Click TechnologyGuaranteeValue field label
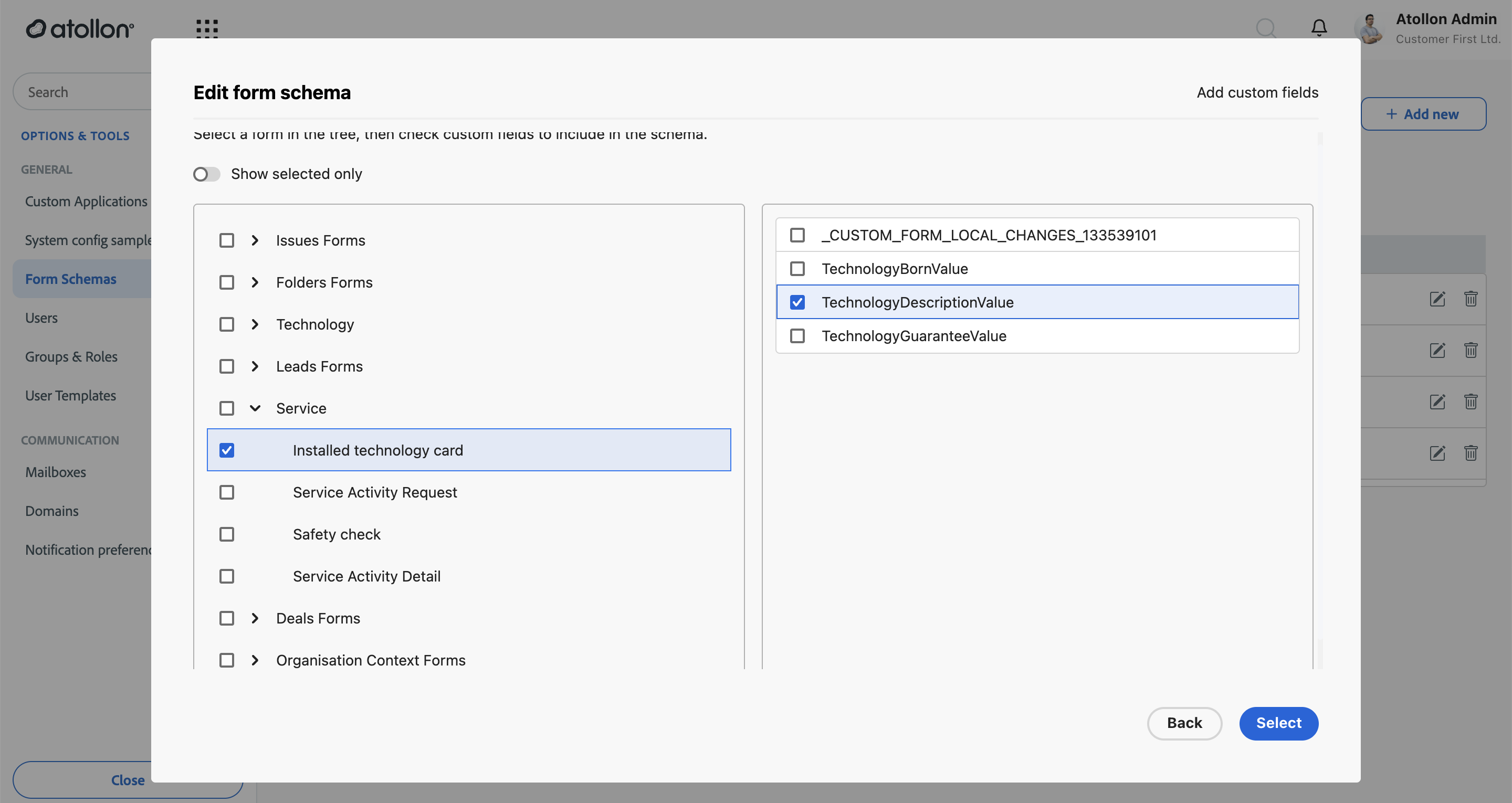Viewport: 1512px width, 803px height. point(914,336)
